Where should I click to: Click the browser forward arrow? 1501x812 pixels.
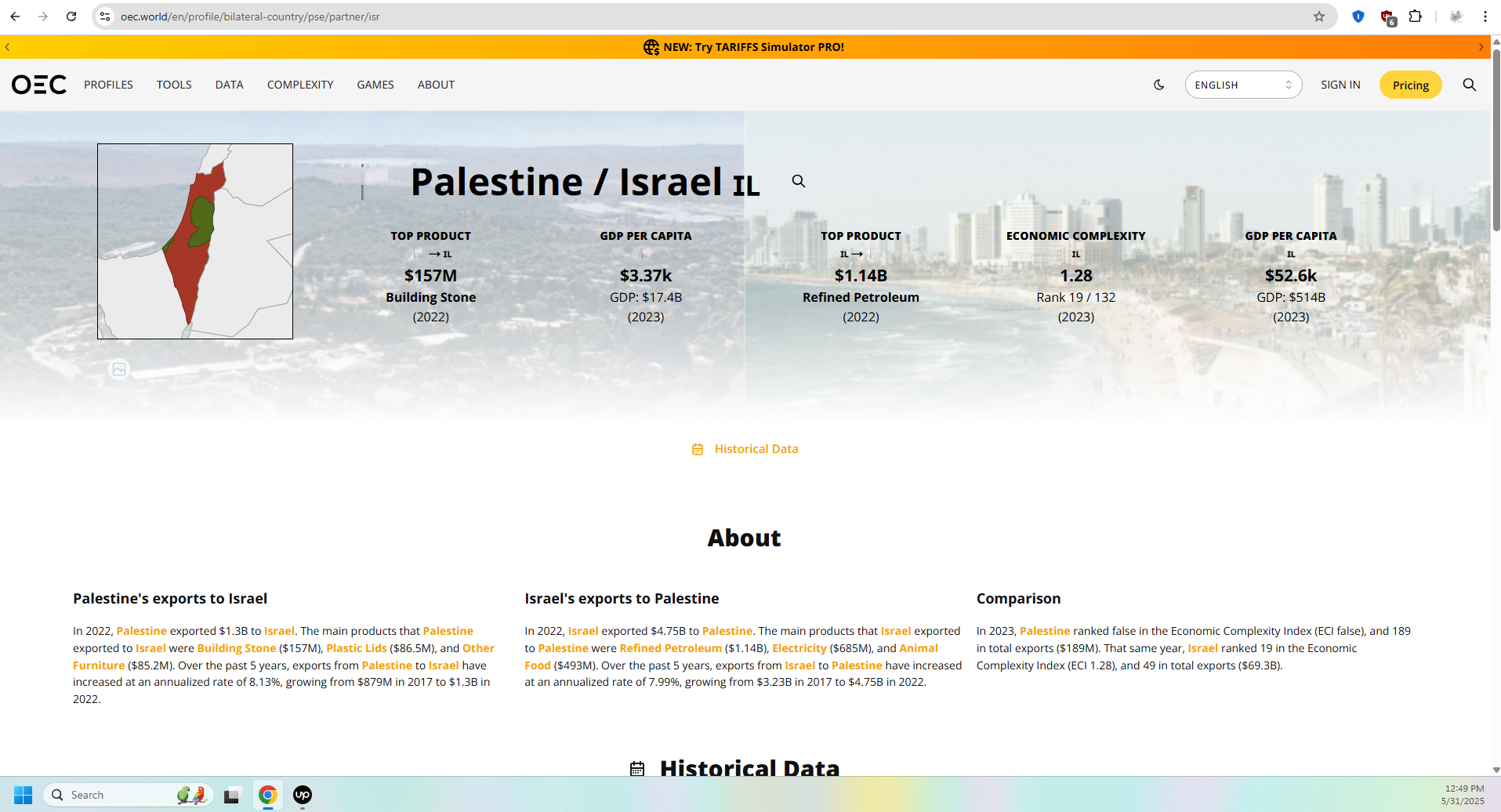pos(43,16)
